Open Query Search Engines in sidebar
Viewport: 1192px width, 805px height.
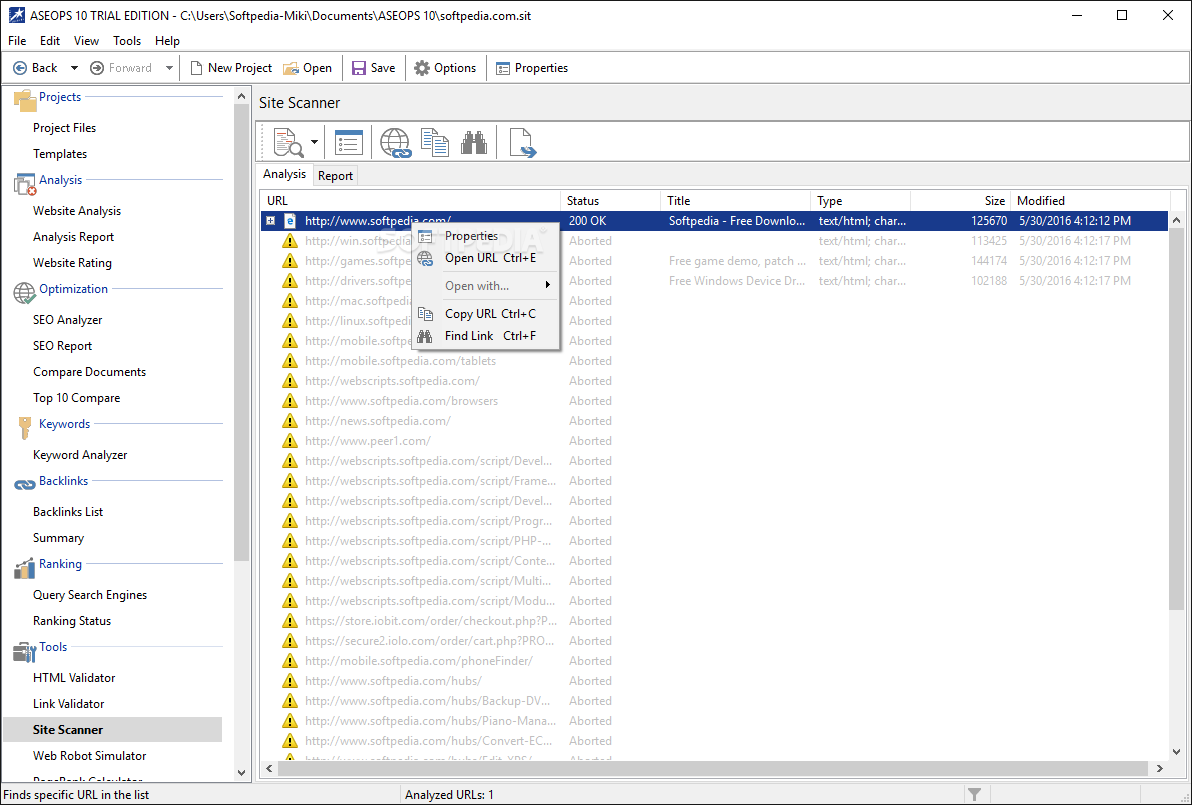coord(90,594)
